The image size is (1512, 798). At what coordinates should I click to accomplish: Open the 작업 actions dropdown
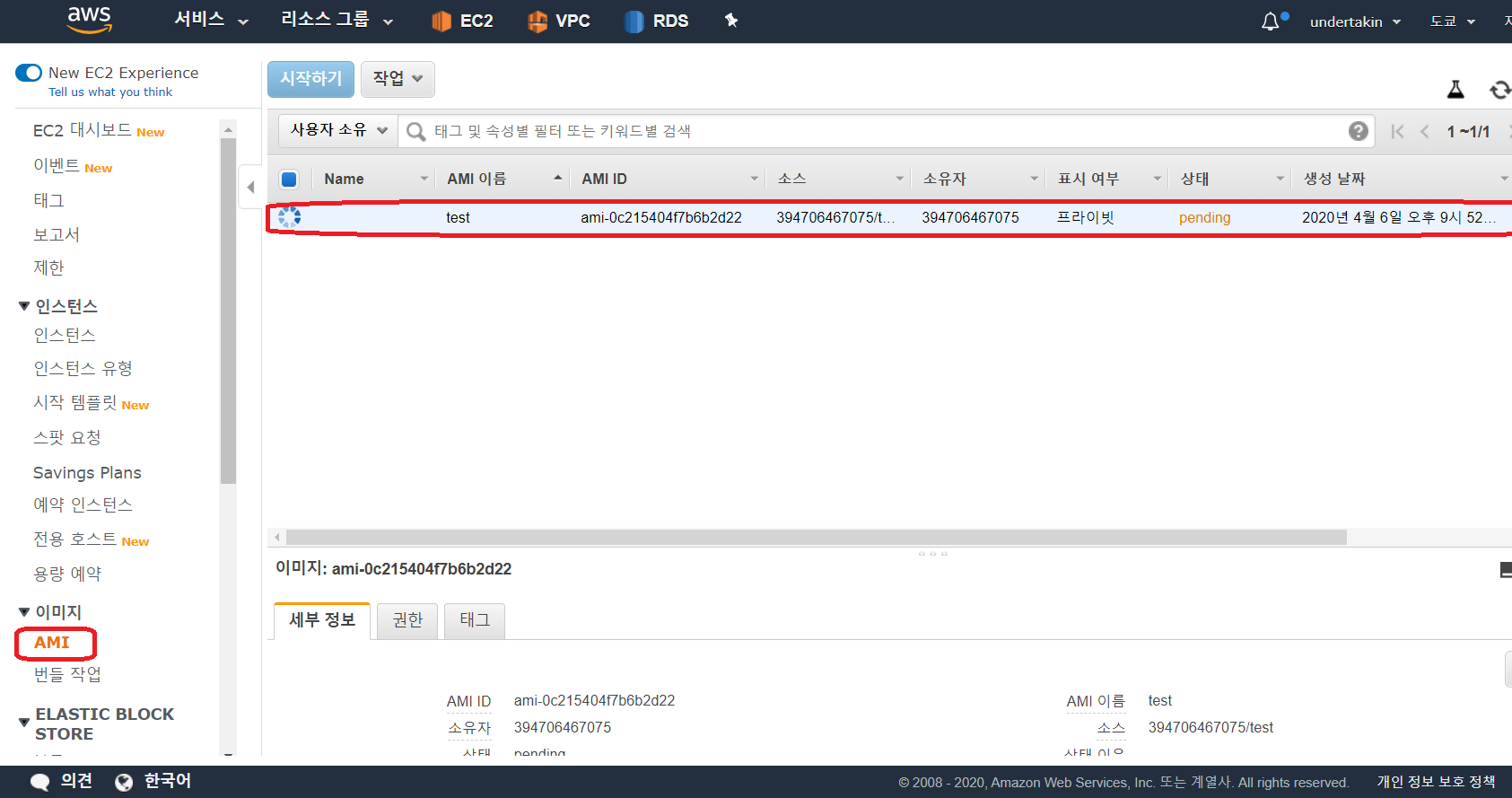[x=398, y=79]
